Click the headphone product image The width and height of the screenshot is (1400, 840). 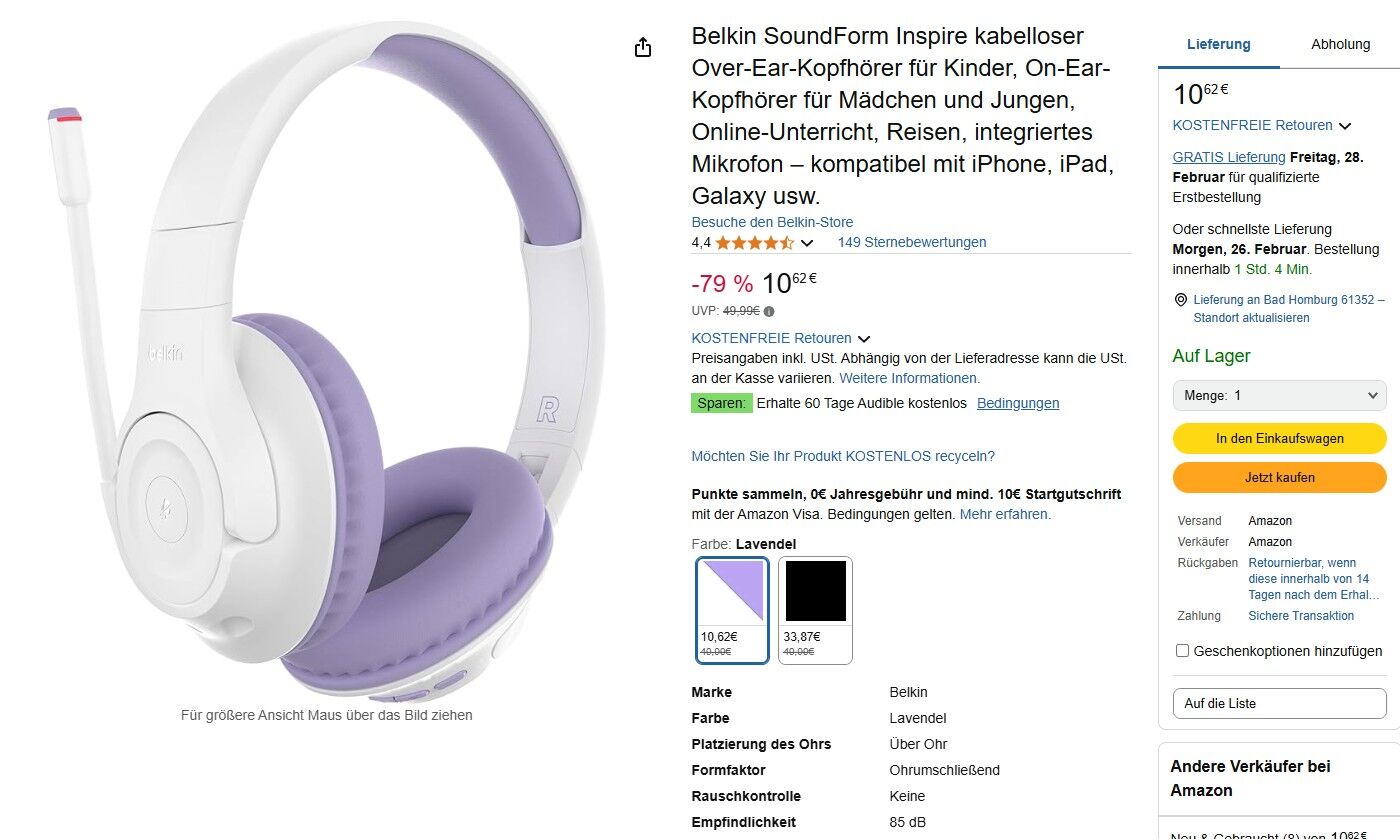coord(327,360)
